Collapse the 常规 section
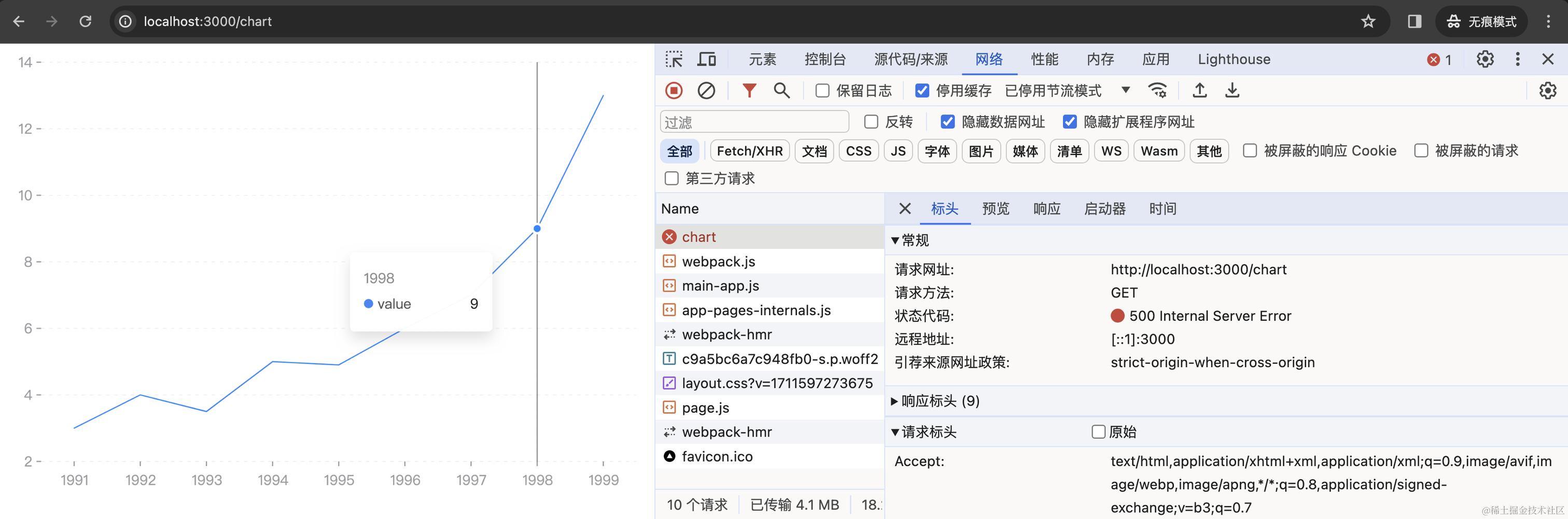The image size is (1568, 519). point(910,241)
